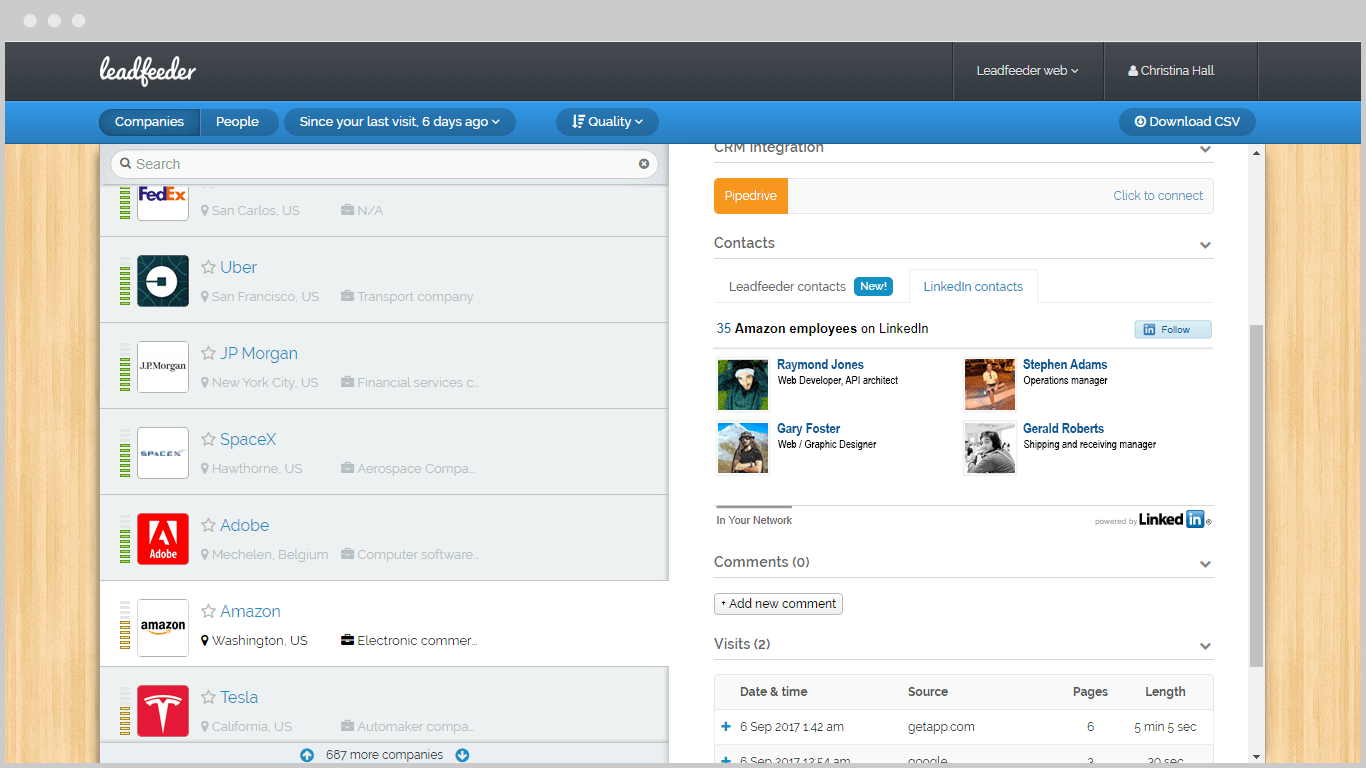Click the getapp.com source cell
Viewport: 1366px width, 768px height.
click(941, 727)
